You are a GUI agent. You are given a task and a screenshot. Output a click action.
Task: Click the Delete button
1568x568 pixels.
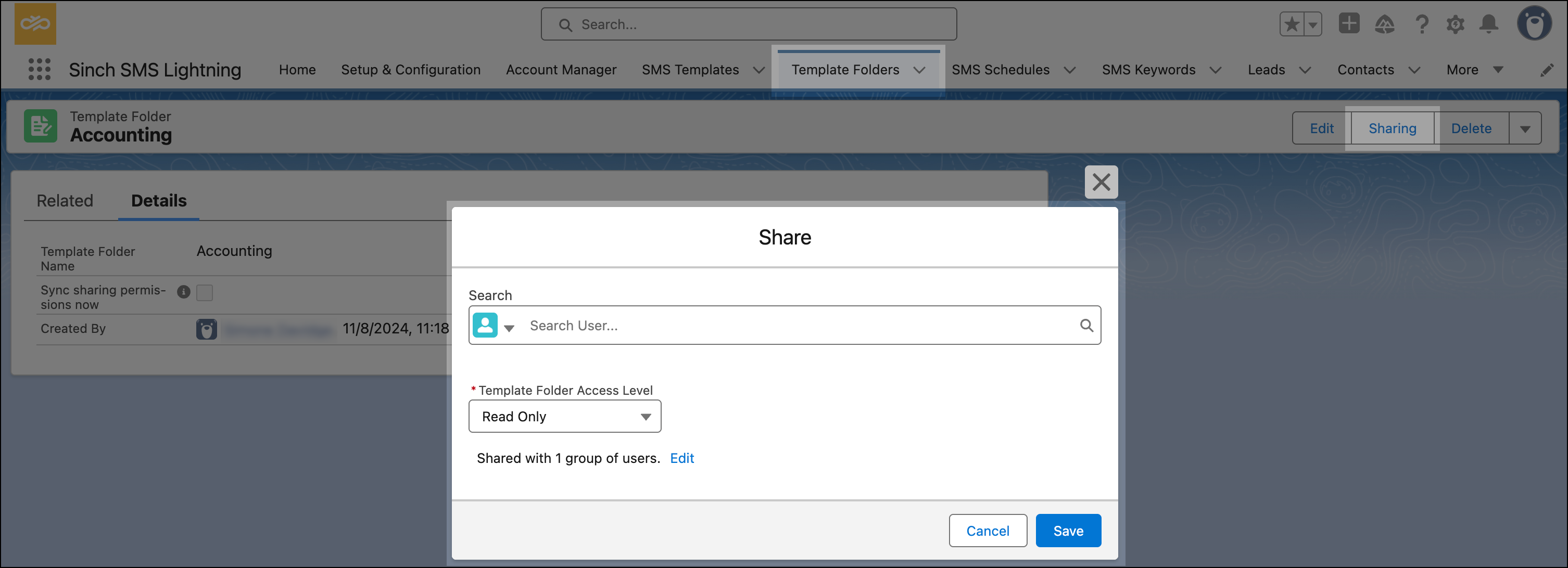[x=1471, y=128]
